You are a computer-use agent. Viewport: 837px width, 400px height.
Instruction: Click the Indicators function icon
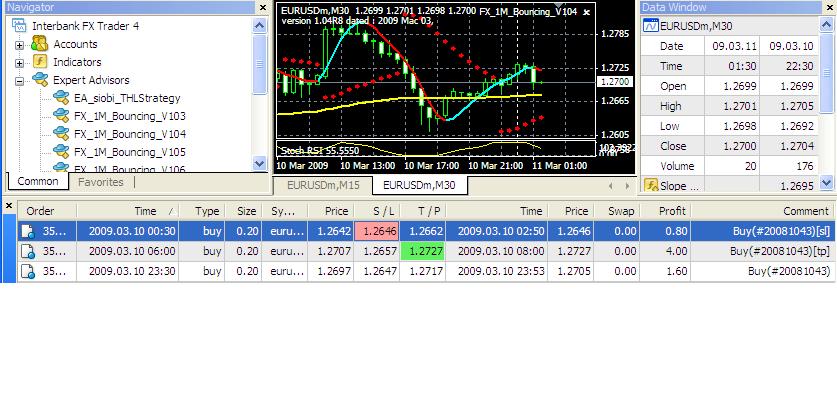40,62
